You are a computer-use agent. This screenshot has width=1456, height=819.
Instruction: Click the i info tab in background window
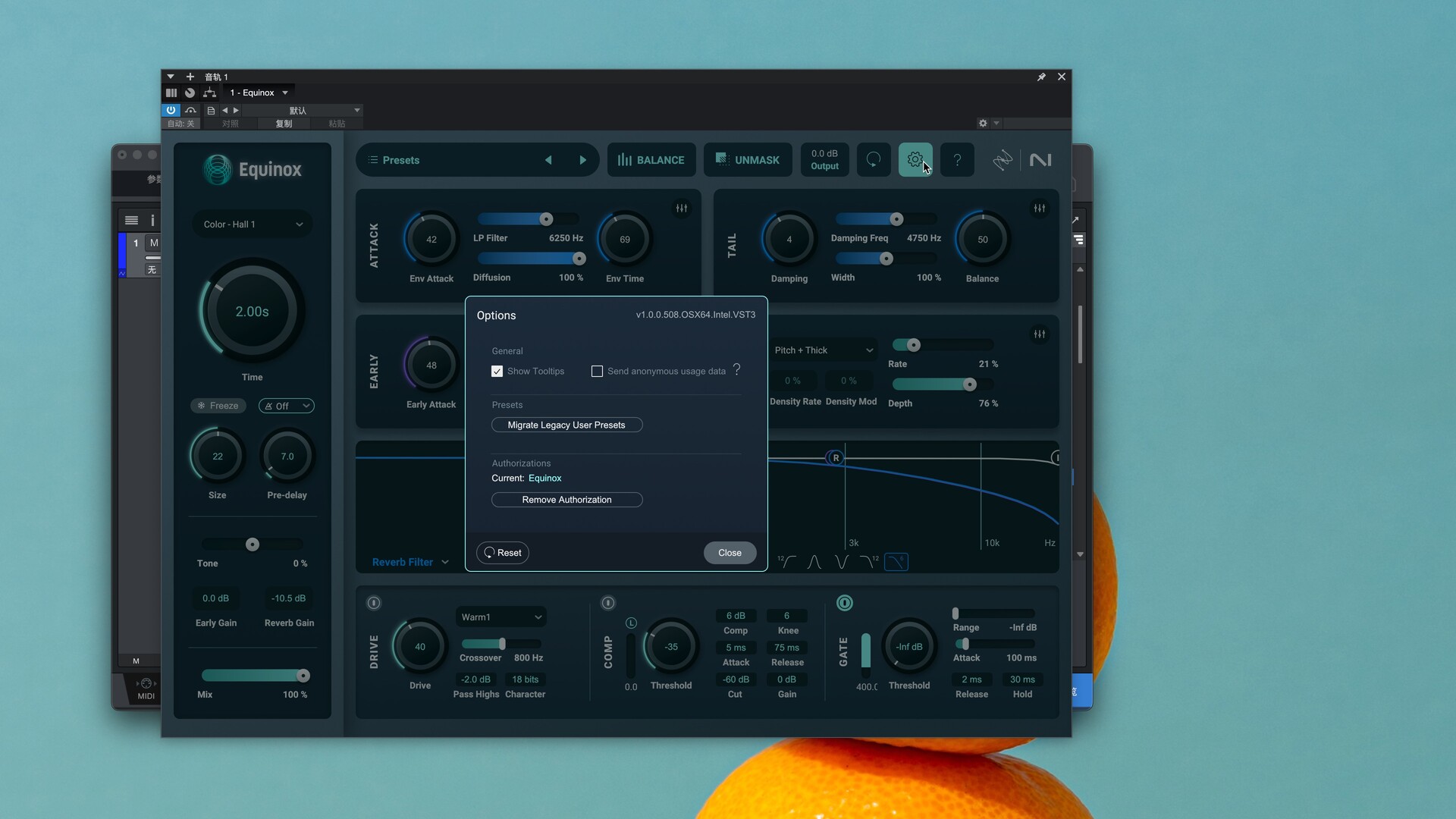[x=152, y=221]
